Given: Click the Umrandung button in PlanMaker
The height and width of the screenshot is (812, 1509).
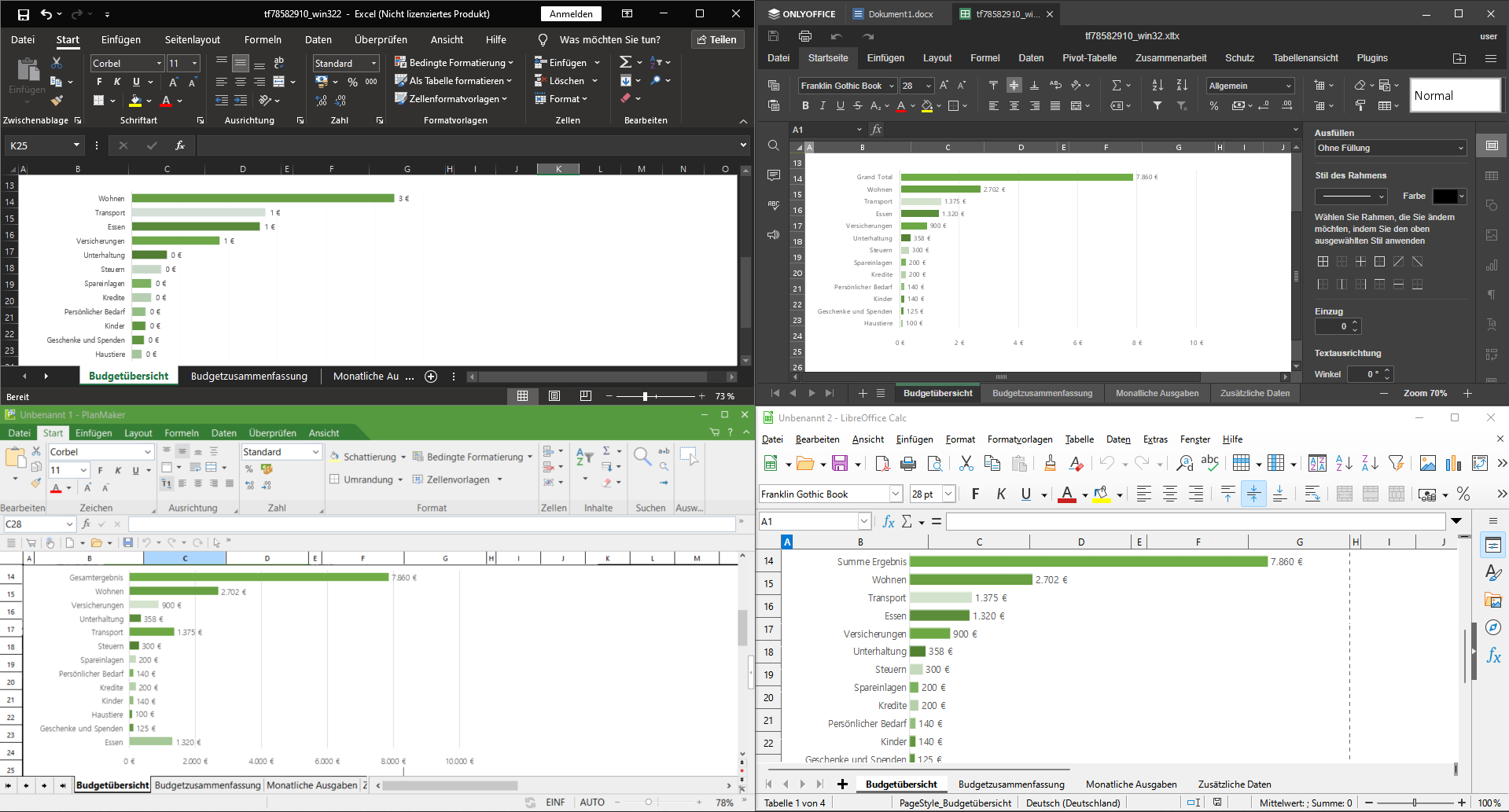Looking at the screenshot, I should coord(366,479).
